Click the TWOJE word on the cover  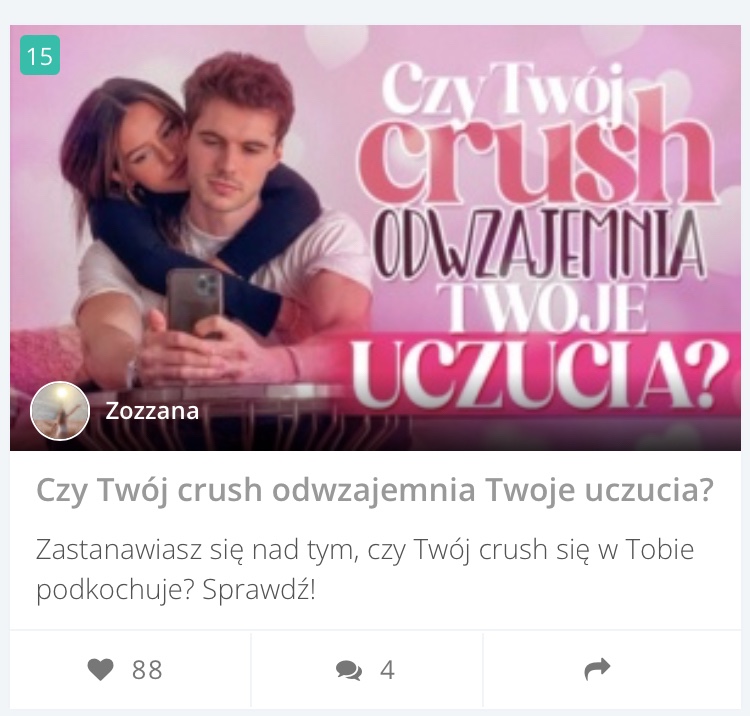pyautogui.click(x=543, y=307)
